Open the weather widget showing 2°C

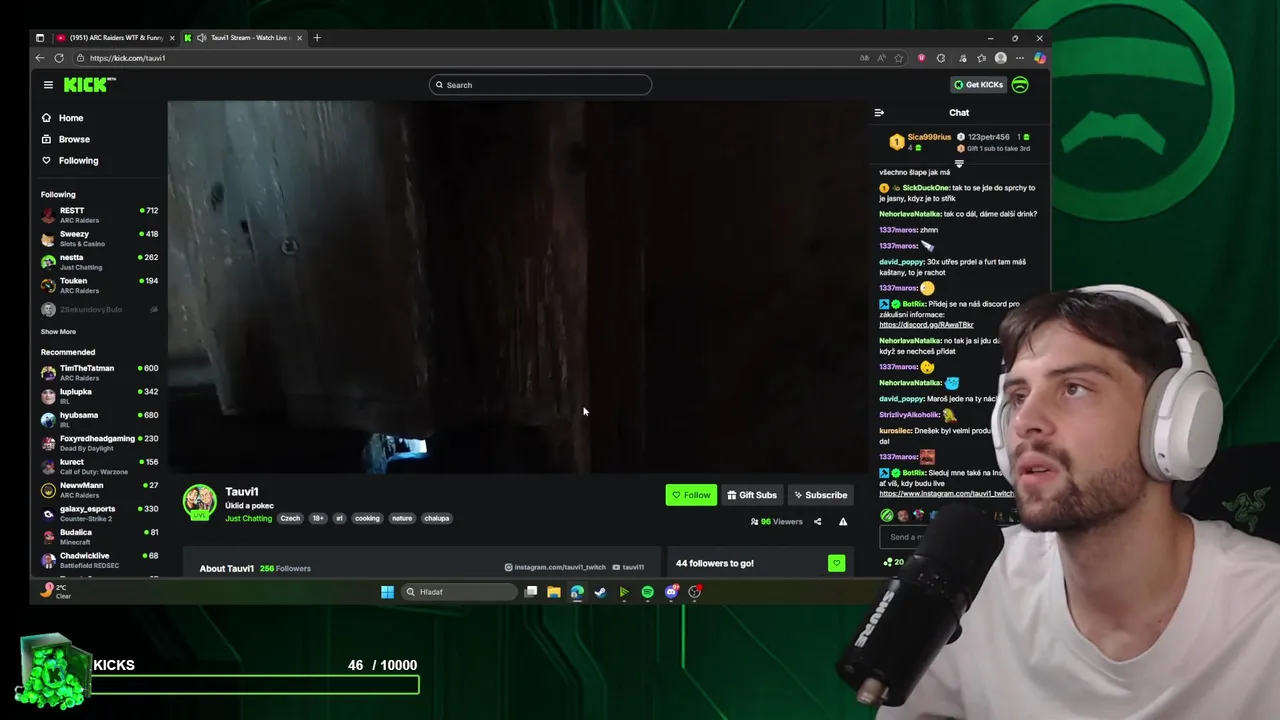tap(56, 591)
